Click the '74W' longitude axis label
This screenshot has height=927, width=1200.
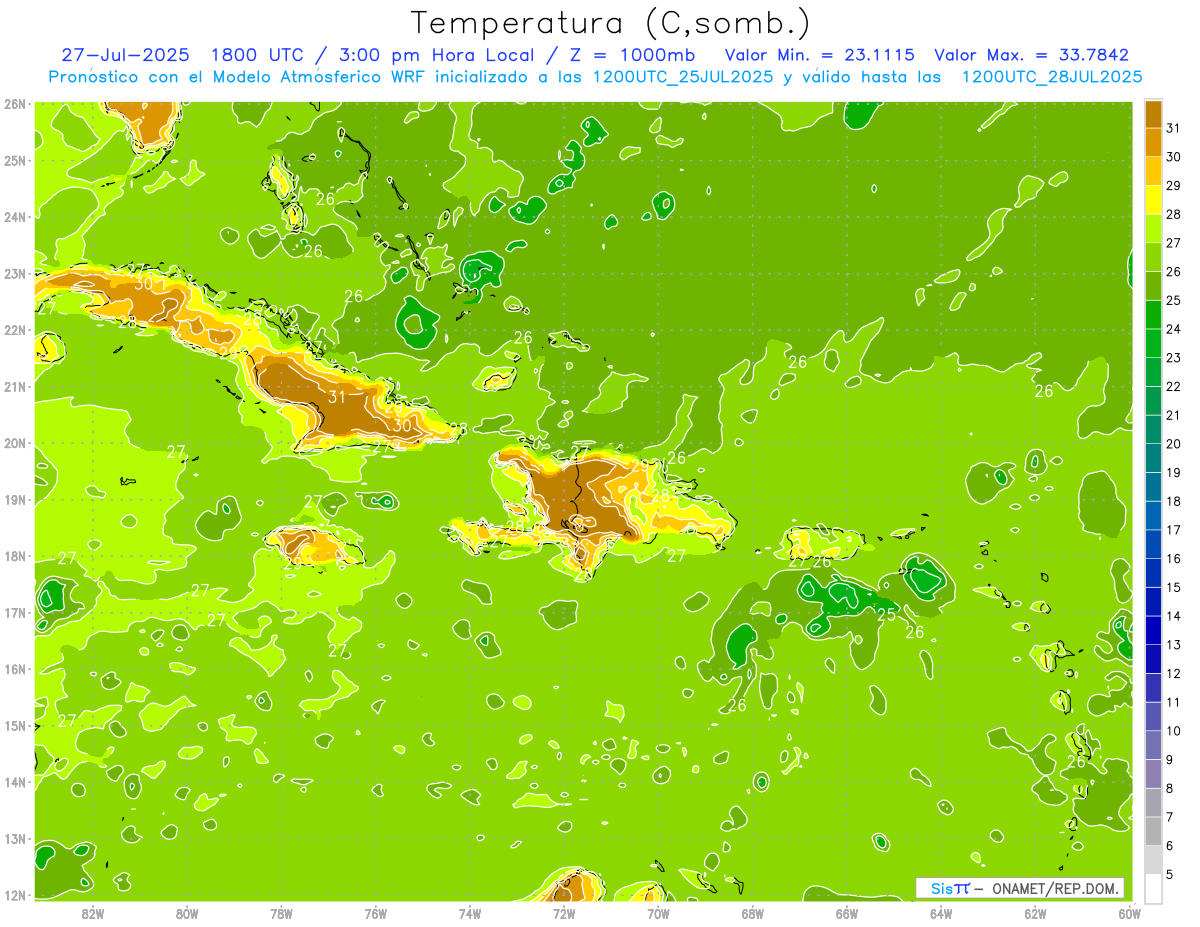pos(470,913)
